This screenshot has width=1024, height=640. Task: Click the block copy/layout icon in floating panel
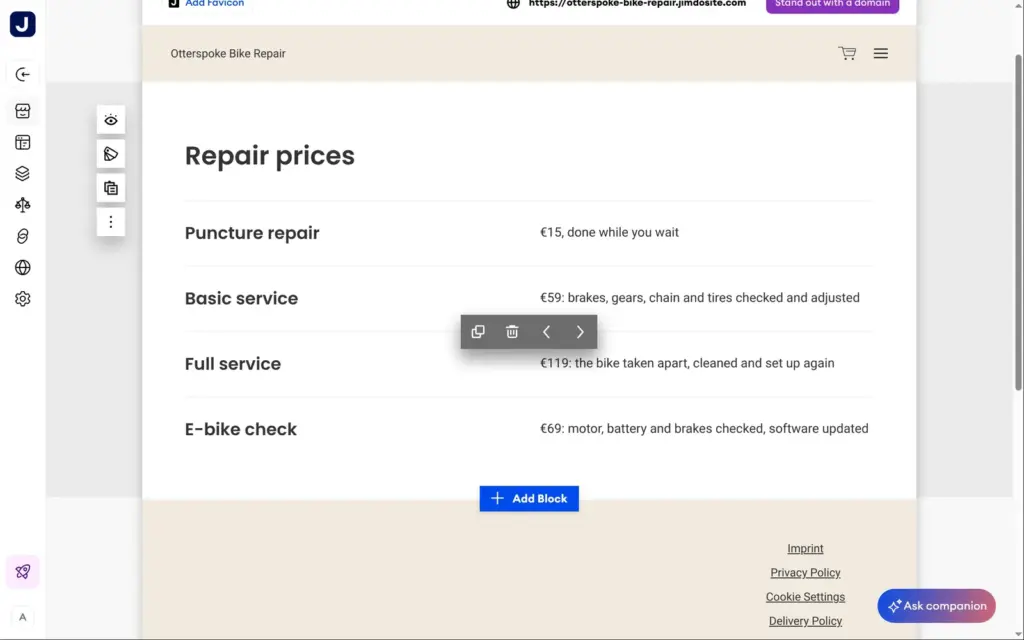[x=111, y=188]
